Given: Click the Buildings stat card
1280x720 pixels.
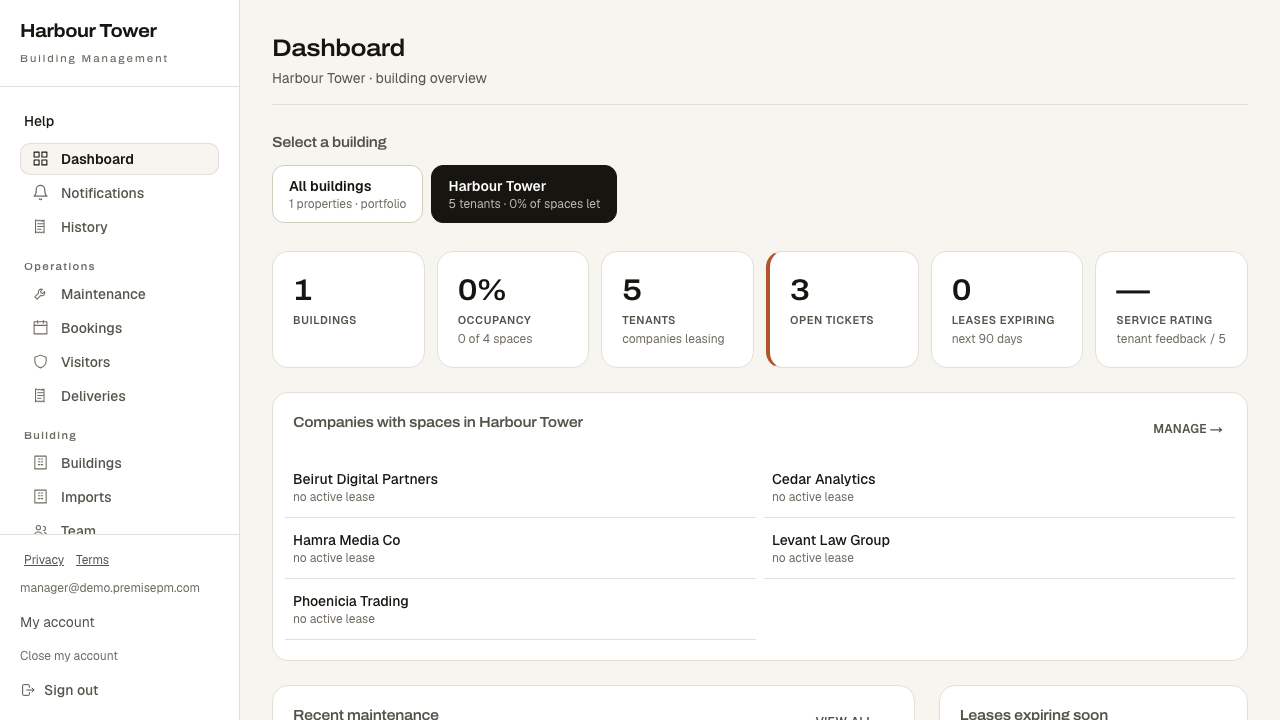Looking at the screenshot, I should [x=348, y=309].
